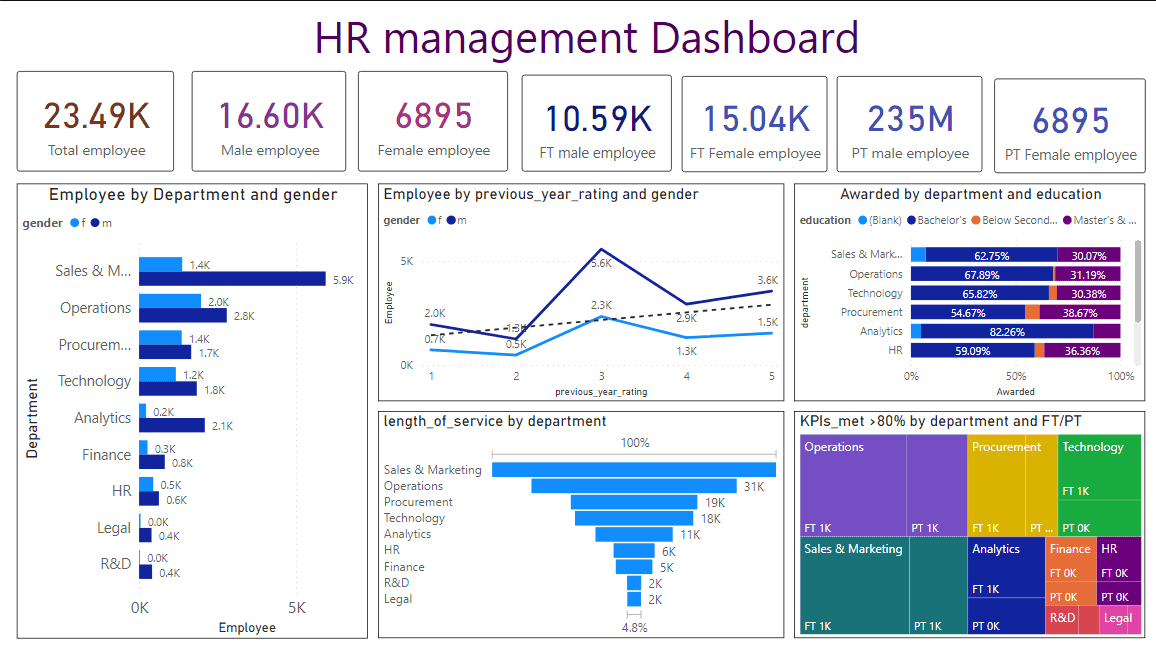Click male legend marker in Department chart
The width and height of the screenshot is (1156, 650).
95,224
